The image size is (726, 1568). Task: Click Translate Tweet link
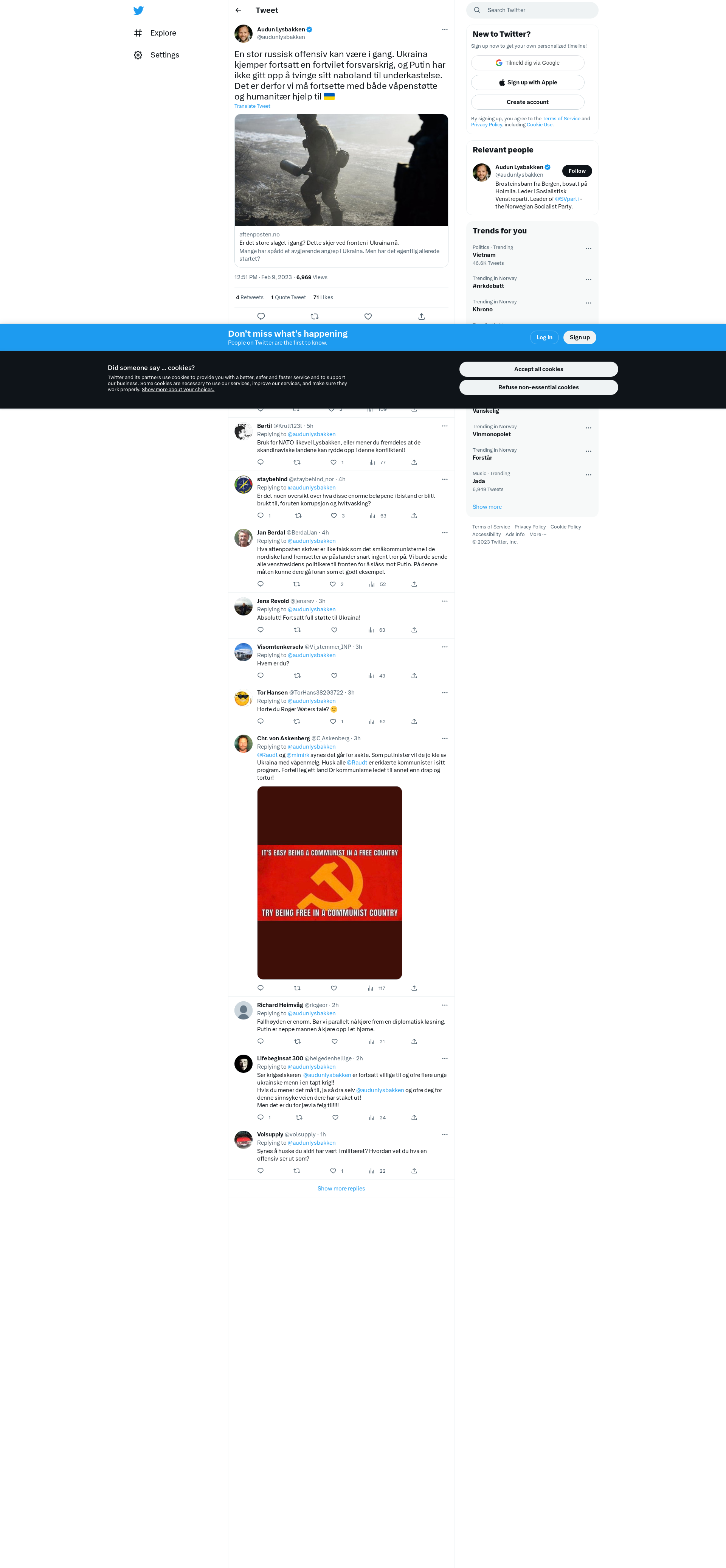point(253,107)
